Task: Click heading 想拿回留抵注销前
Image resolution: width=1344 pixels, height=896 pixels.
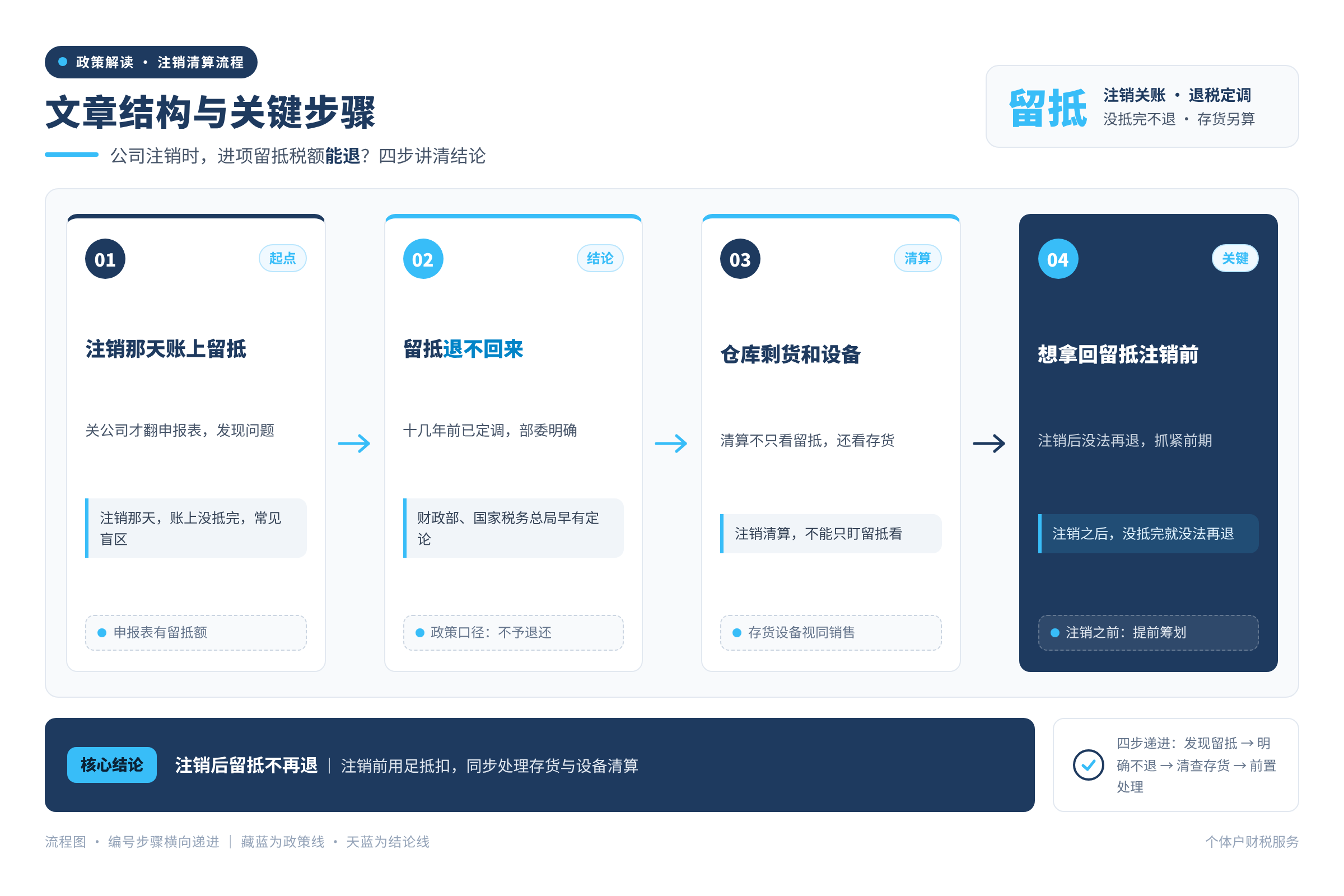Action: pos(1118,354)
